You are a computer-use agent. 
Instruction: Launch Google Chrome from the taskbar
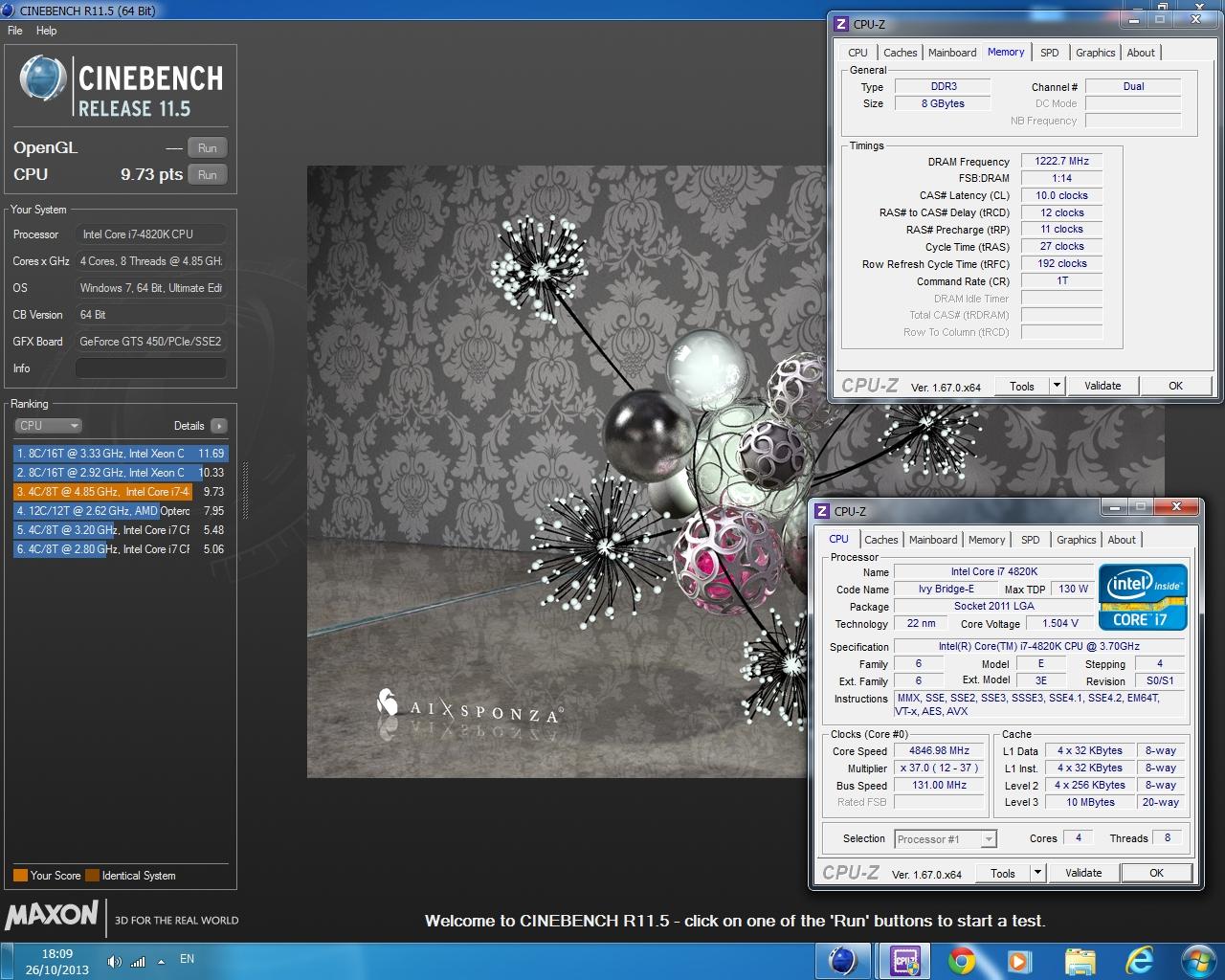coord(961,961)
